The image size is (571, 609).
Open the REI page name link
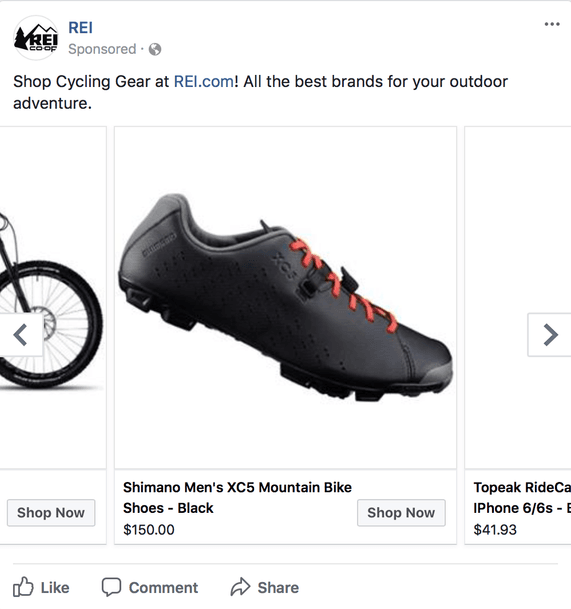[x=80, y=28]
